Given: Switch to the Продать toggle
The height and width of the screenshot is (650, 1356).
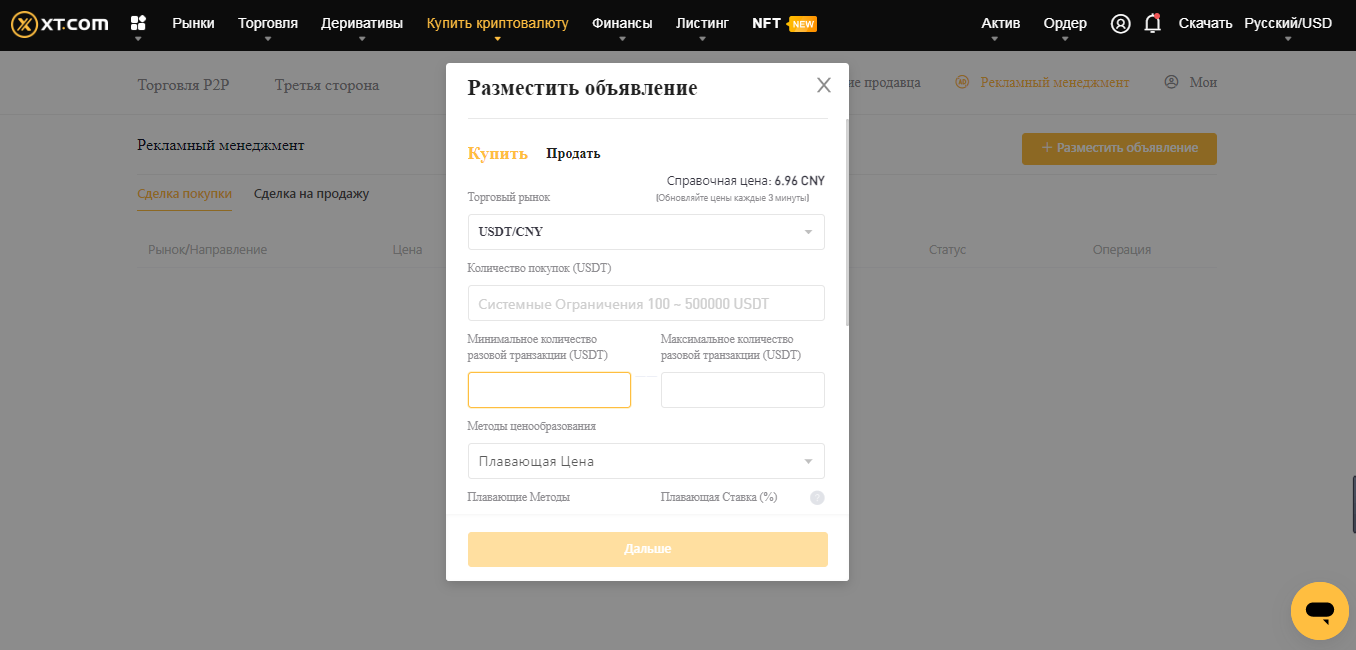Looking at the screenshot, I should 573,153.
